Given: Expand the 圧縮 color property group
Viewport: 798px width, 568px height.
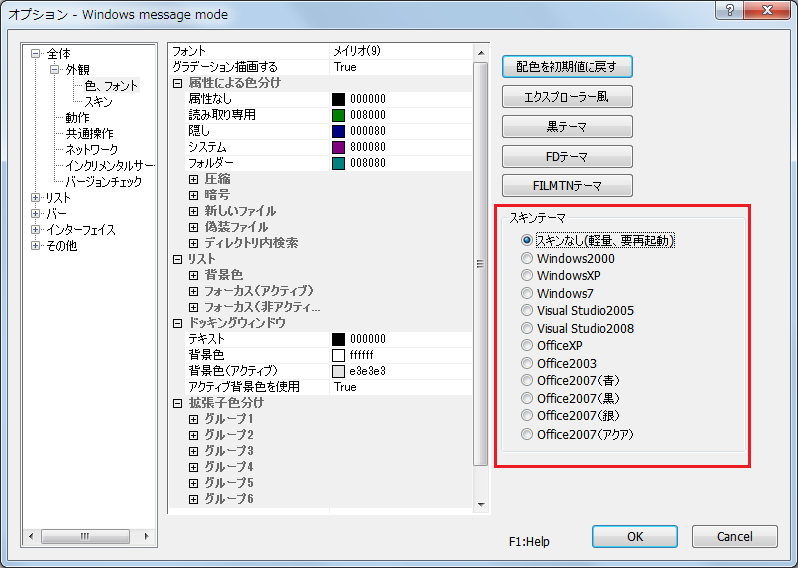Looking at the screenshot, I should pos(194,179).
